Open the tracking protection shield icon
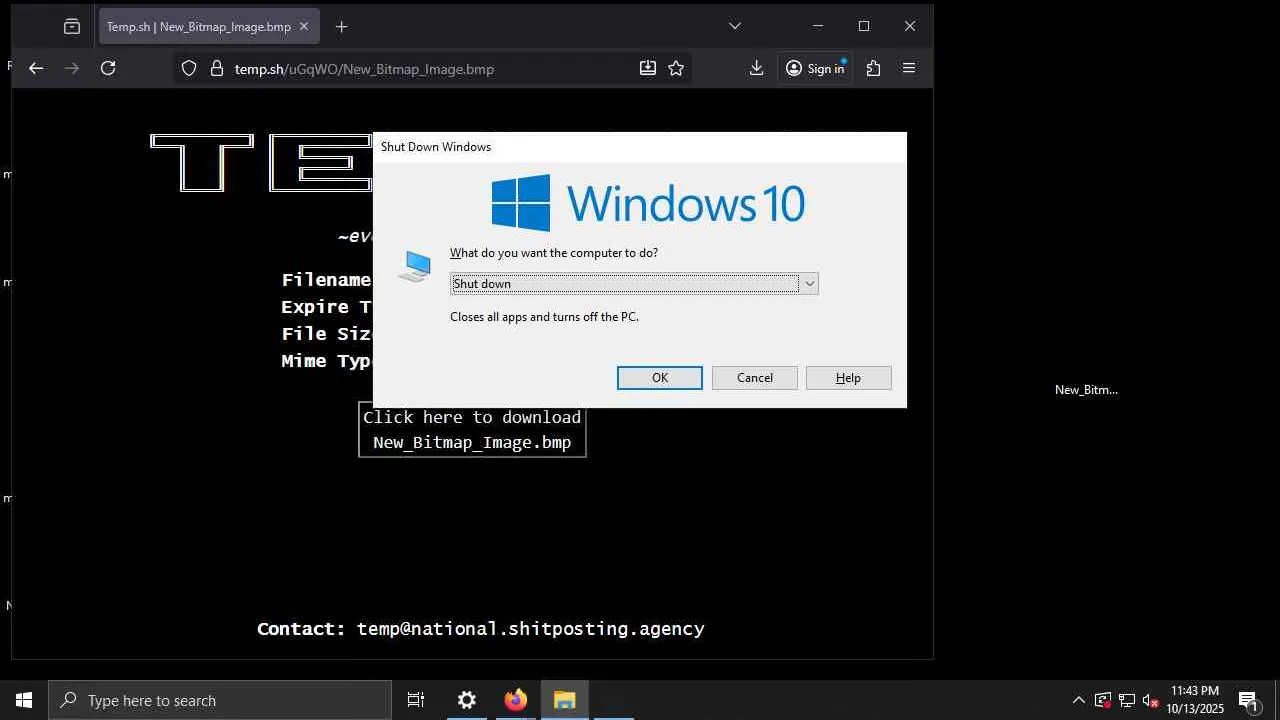 (x=189, y=69)
